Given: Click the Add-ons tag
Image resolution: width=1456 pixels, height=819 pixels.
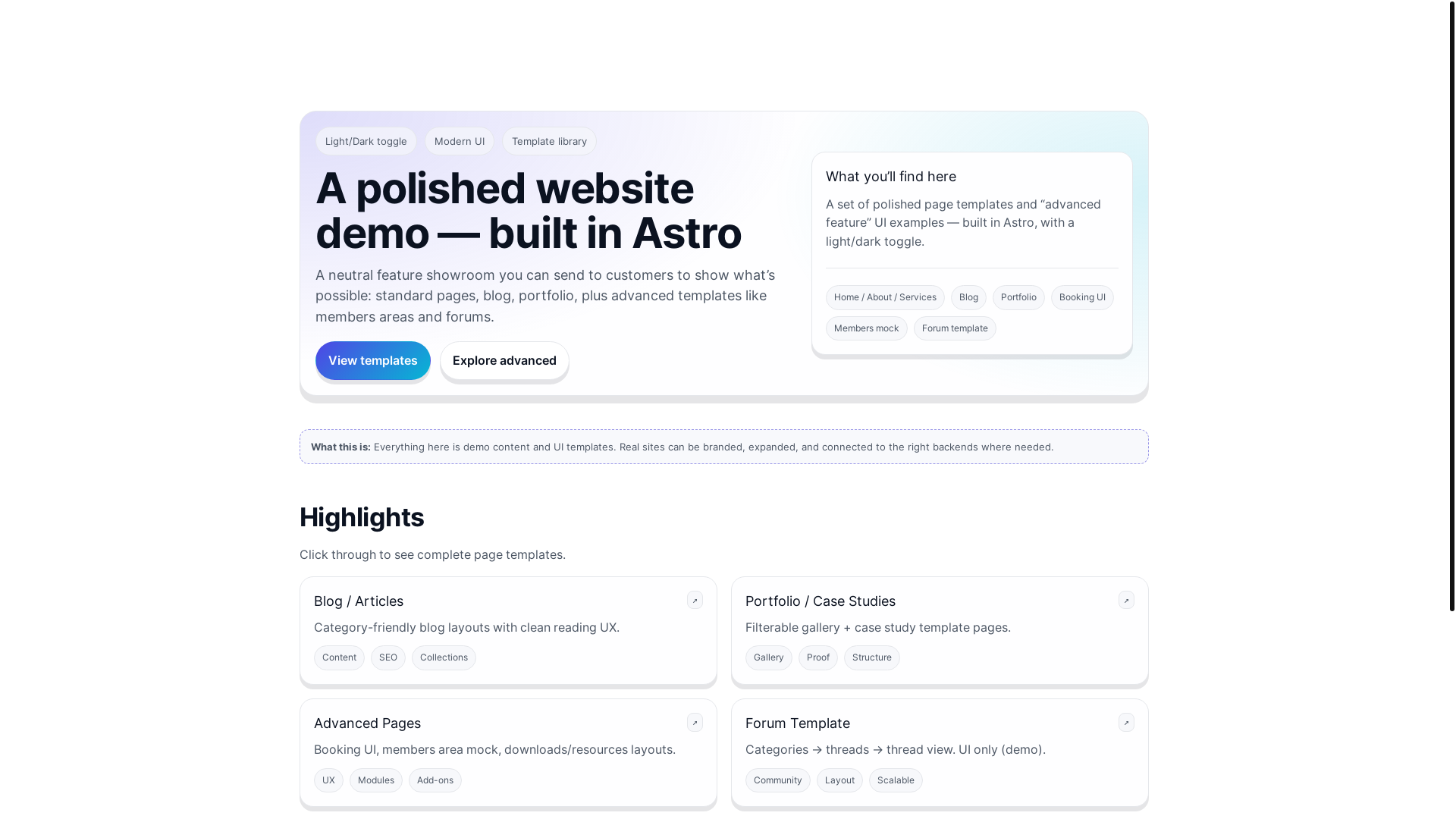Looking at the screenshot, I should (x=435, y=780).
